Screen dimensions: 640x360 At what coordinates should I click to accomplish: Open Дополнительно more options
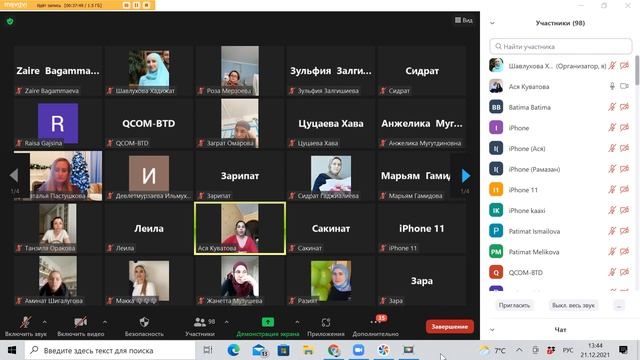tap(376, 327)
